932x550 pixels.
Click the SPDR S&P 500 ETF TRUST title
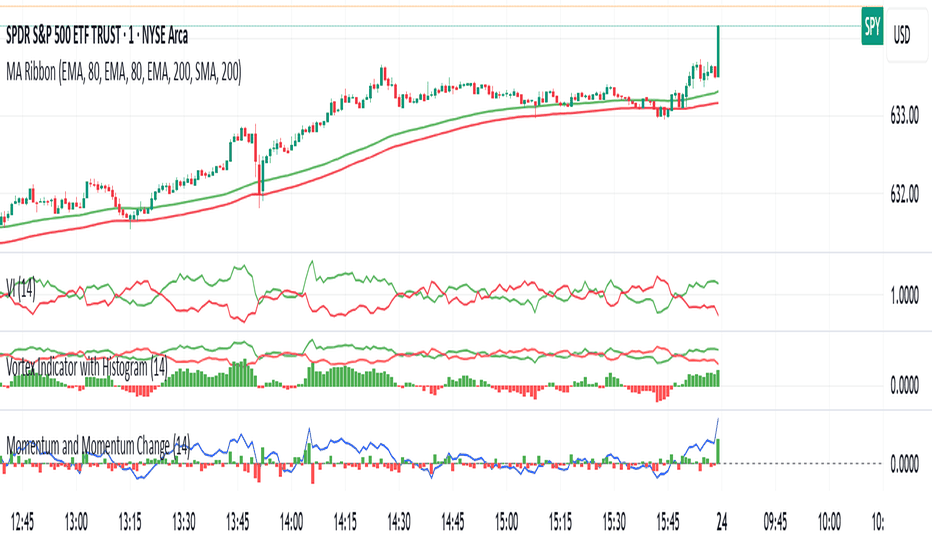coord(97,36)
